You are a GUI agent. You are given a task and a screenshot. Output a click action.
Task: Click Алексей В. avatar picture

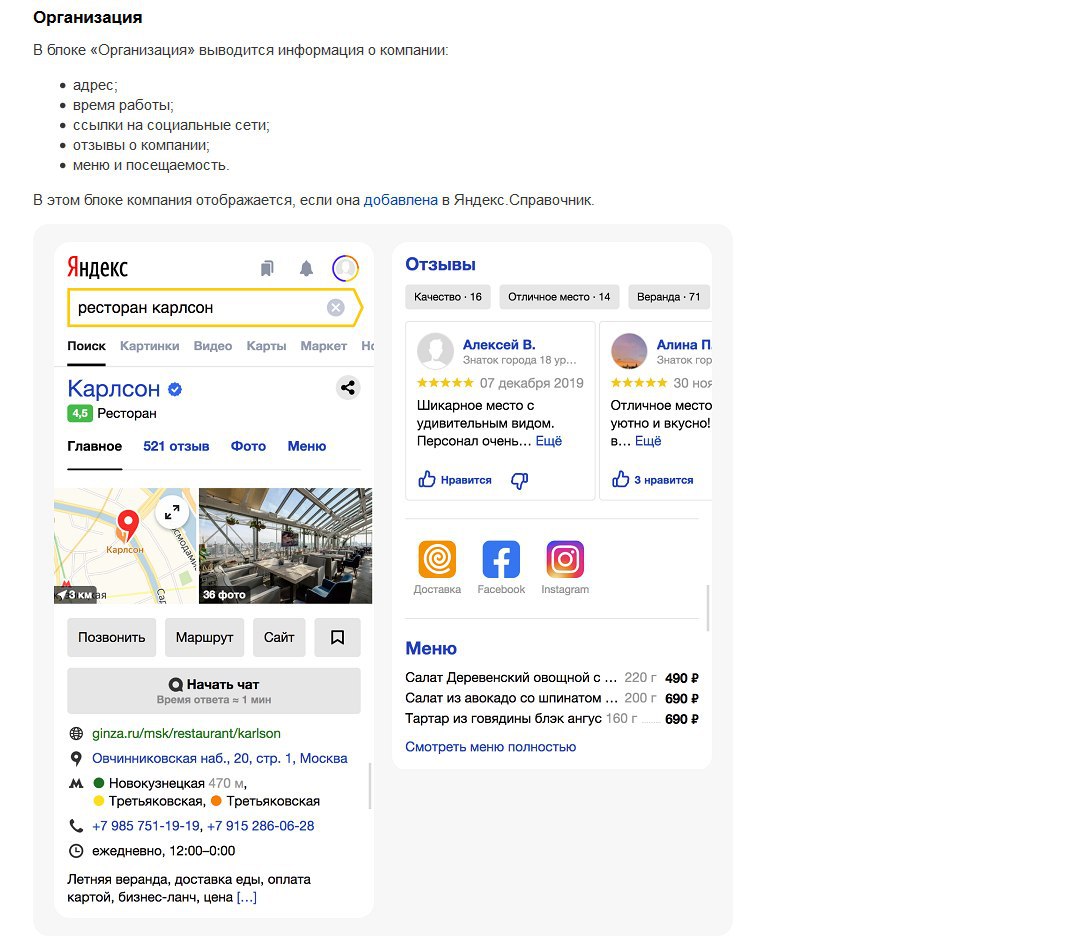435,351
